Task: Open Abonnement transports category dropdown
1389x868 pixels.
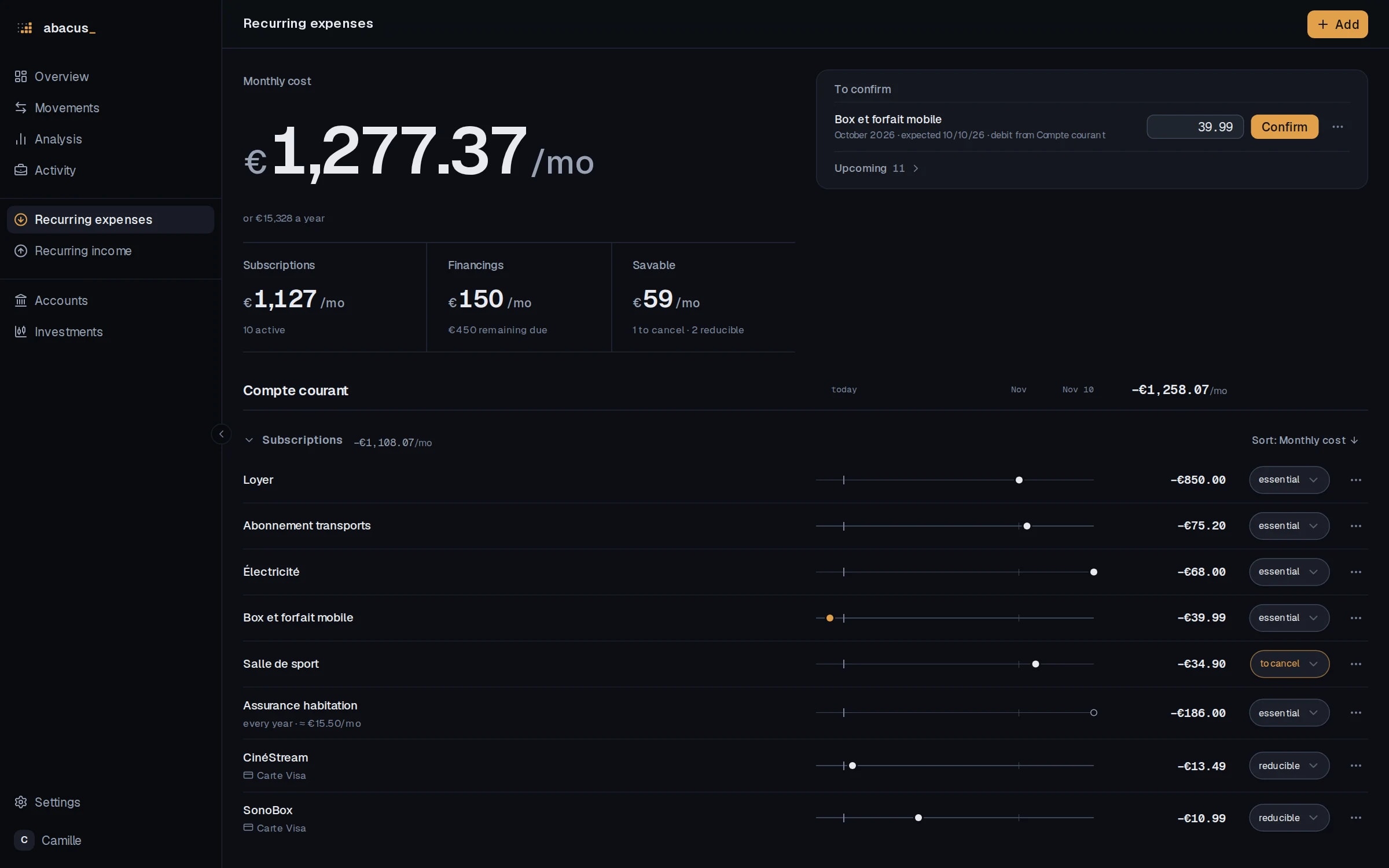Action: pos(1289,526)
